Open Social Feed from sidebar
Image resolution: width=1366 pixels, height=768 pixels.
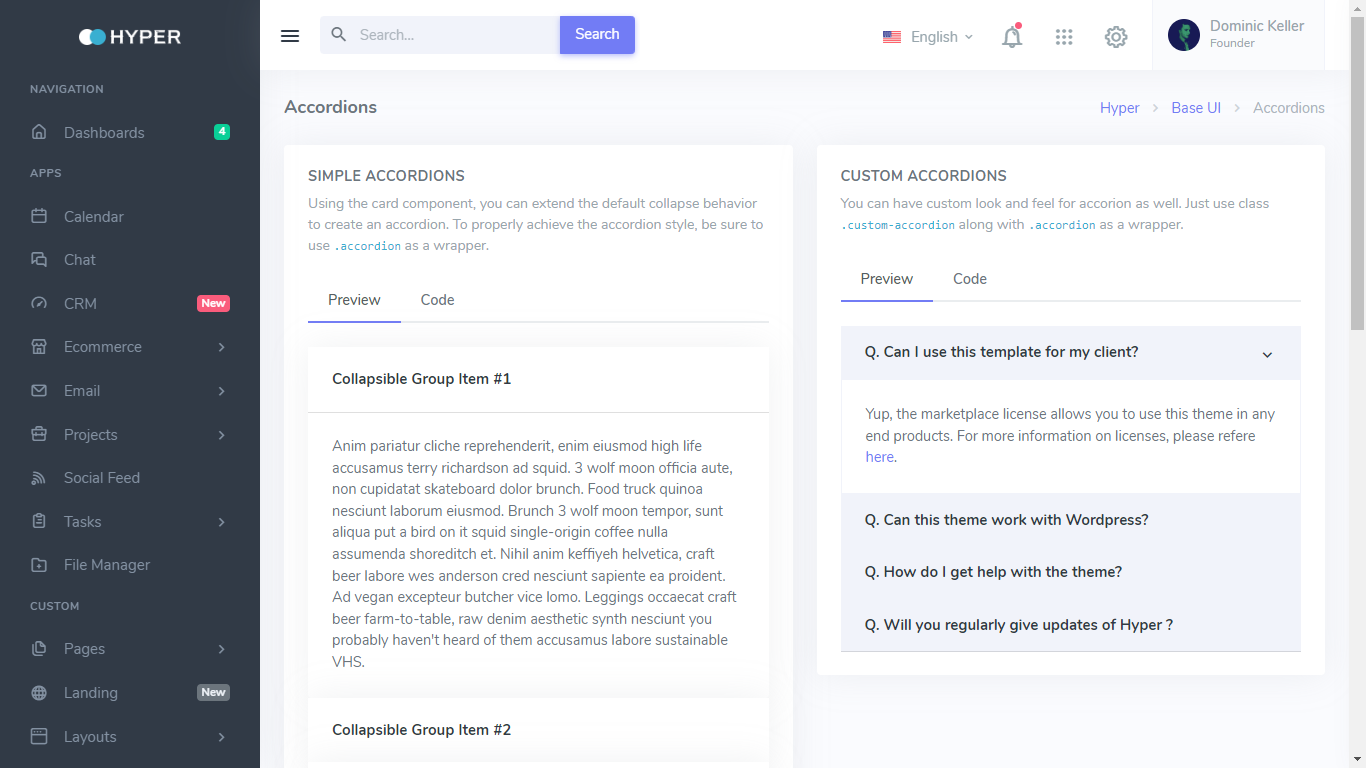101,478
